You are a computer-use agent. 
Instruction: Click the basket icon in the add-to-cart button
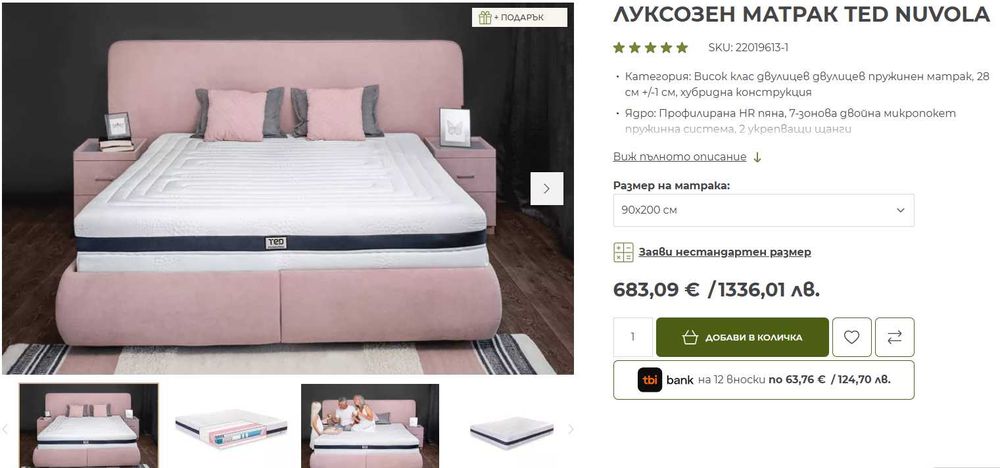click(690, 337)
